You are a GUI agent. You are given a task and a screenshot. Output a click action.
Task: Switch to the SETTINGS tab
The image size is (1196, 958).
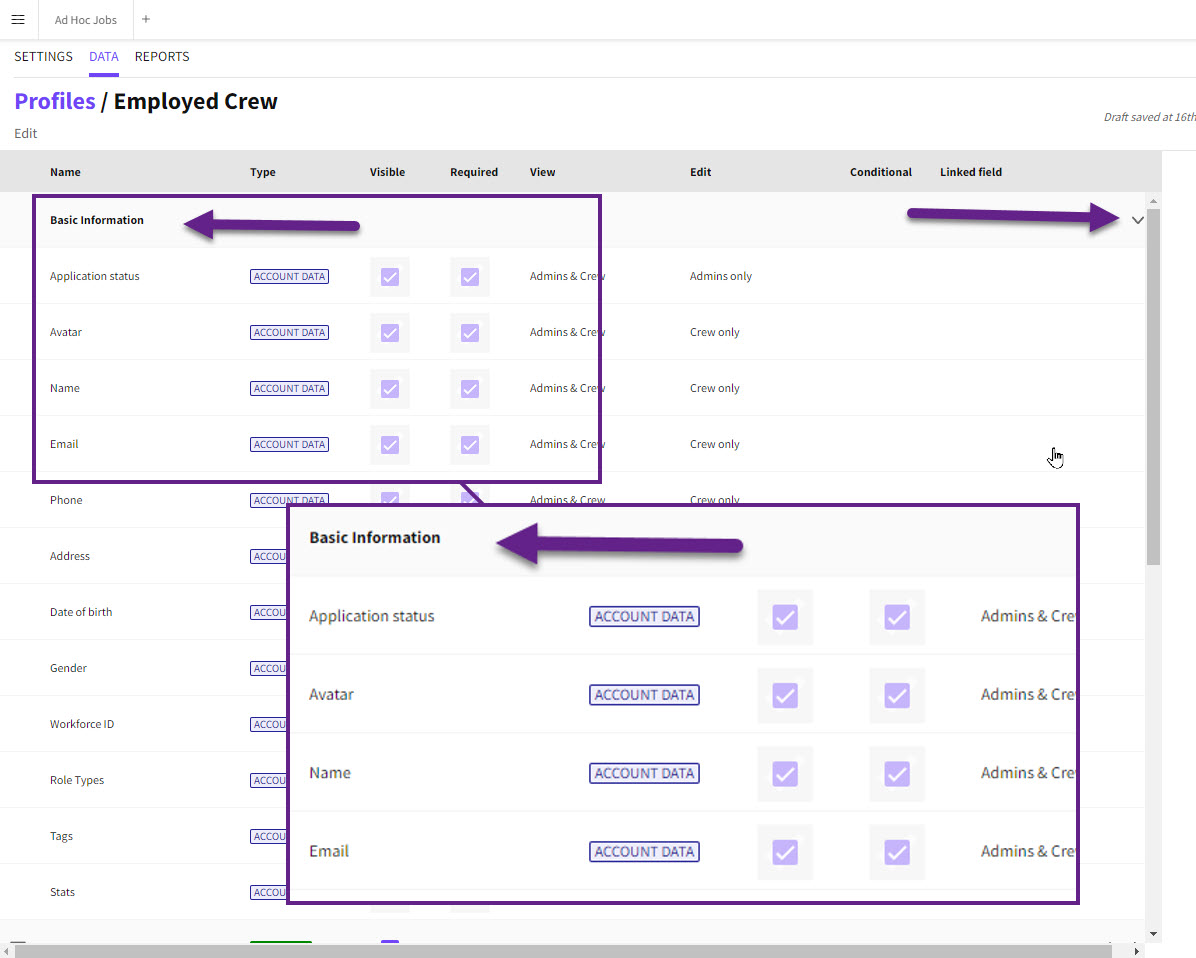43,57
